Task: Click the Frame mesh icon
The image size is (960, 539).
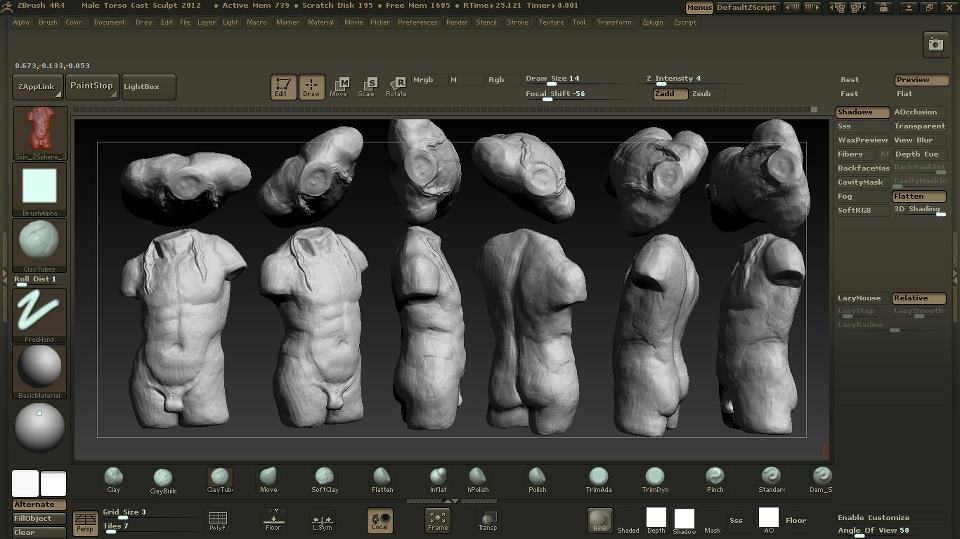Action: point(437,520)
